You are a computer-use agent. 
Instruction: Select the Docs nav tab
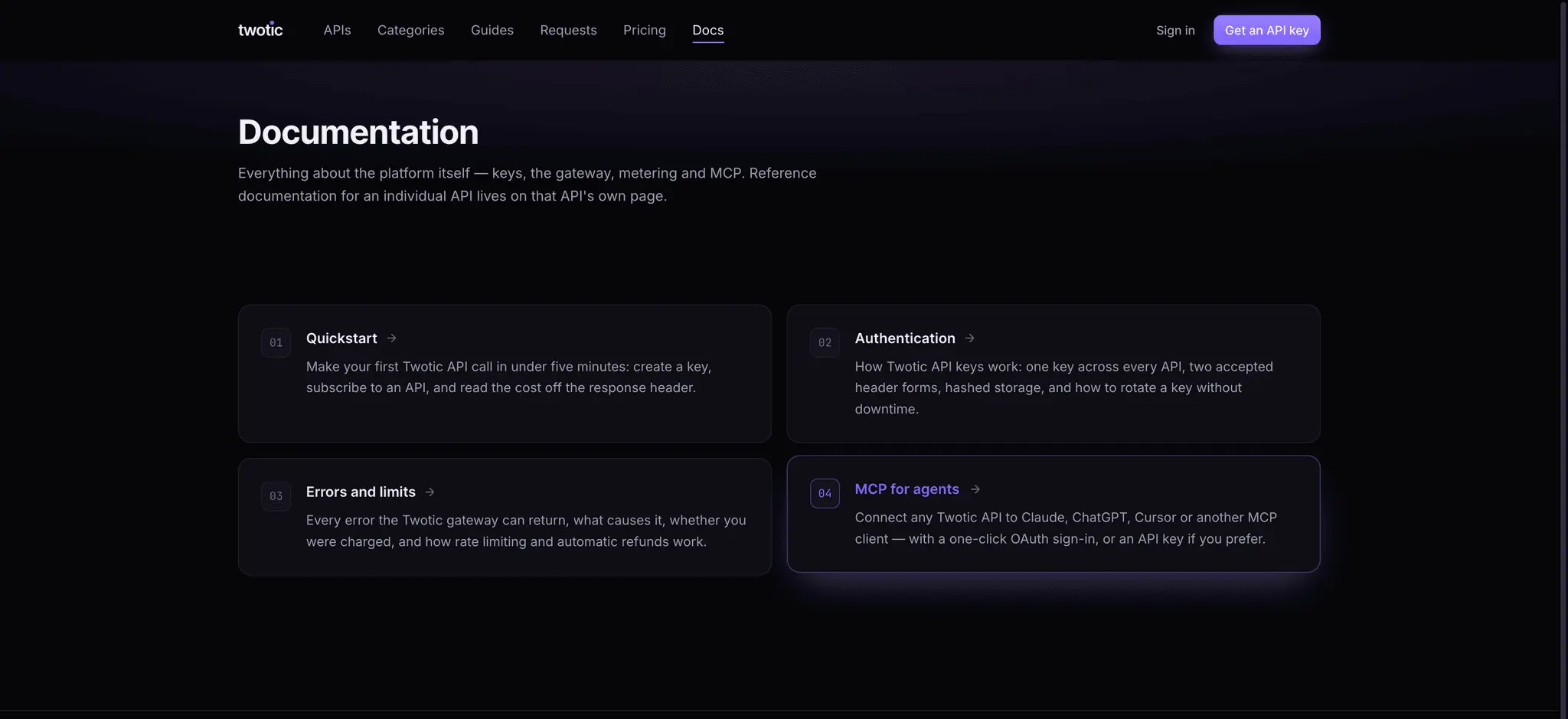point(707,30)
